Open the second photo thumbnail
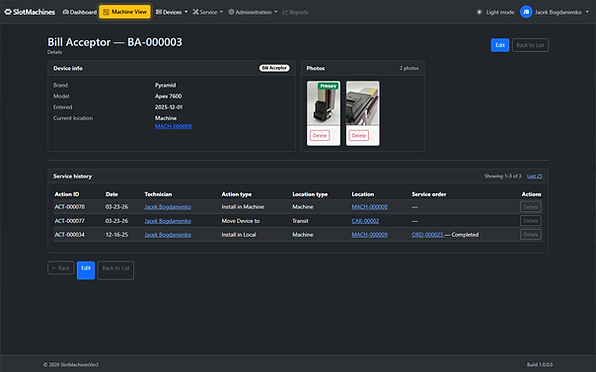The width and height of the screenshot is (596, 372). click(x=363, y=103)
